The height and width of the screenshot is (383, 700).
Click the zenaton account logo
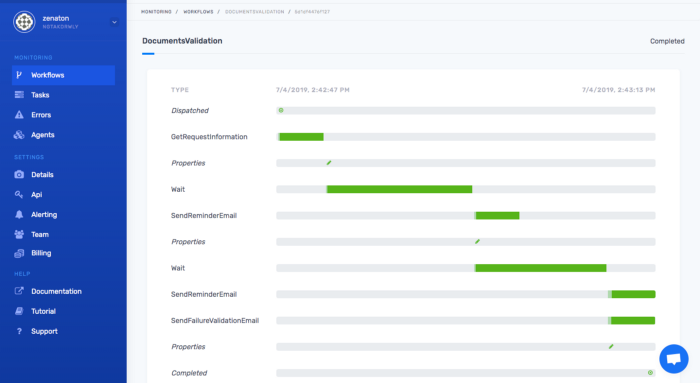click(24, 22)
